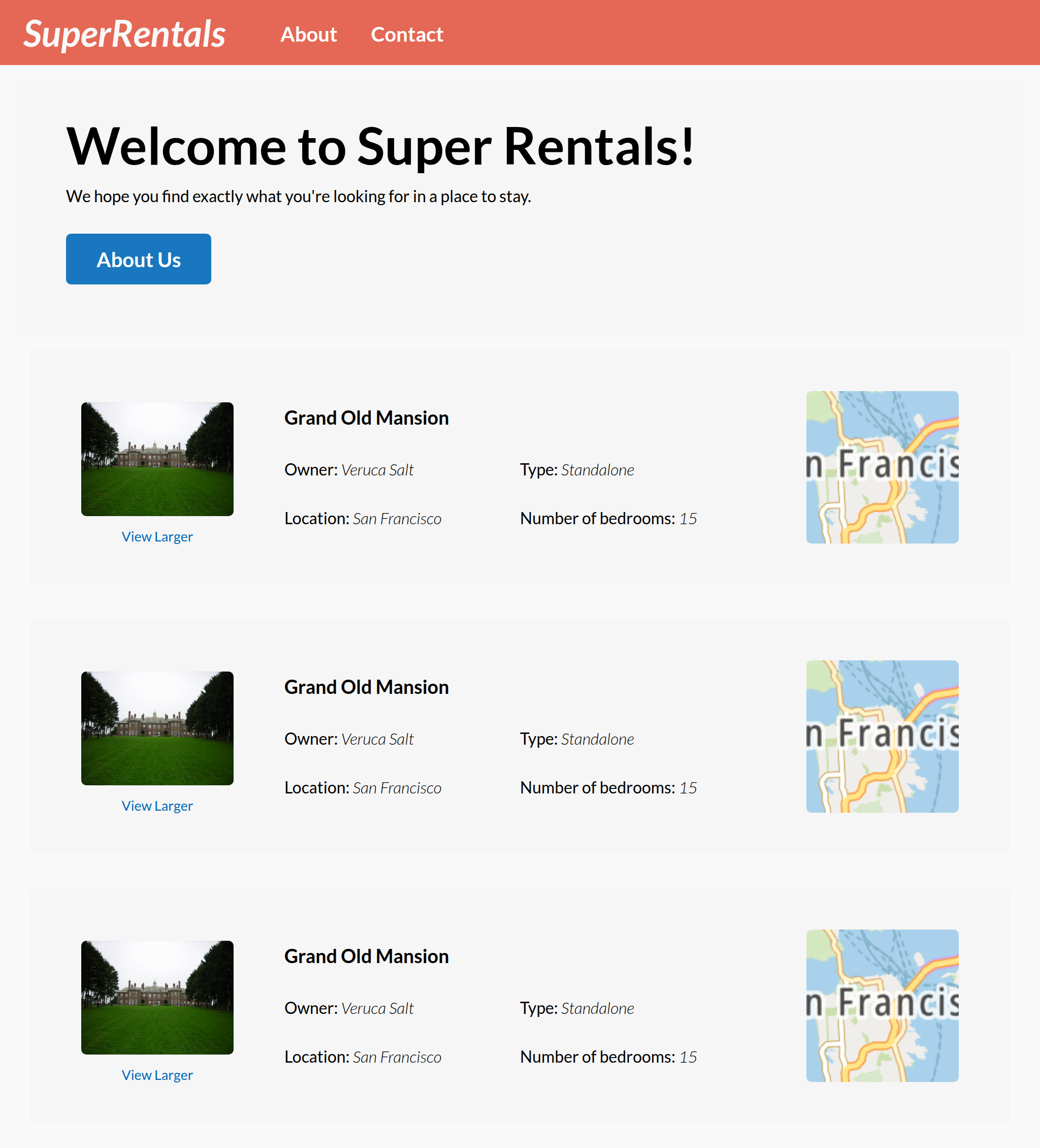Select the second Grand Old Mansion title
1040x1148 pixels.
coord(366,687)
